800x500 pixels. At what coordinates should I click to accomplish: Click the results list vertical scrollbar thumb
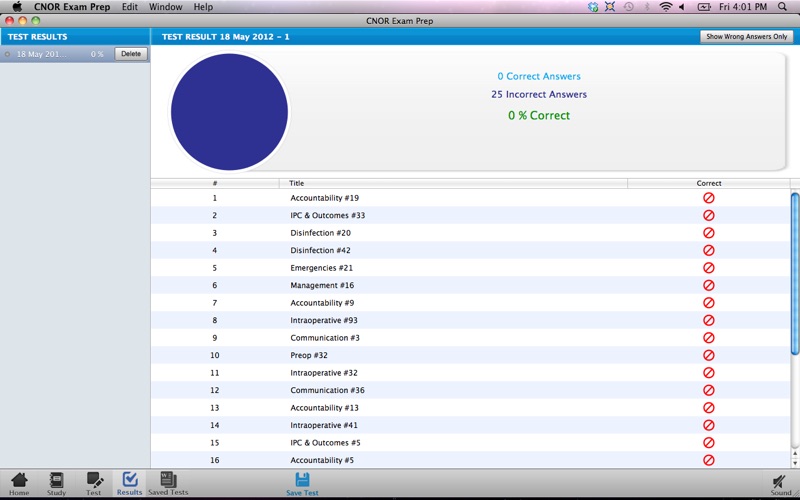coord(795,273)
